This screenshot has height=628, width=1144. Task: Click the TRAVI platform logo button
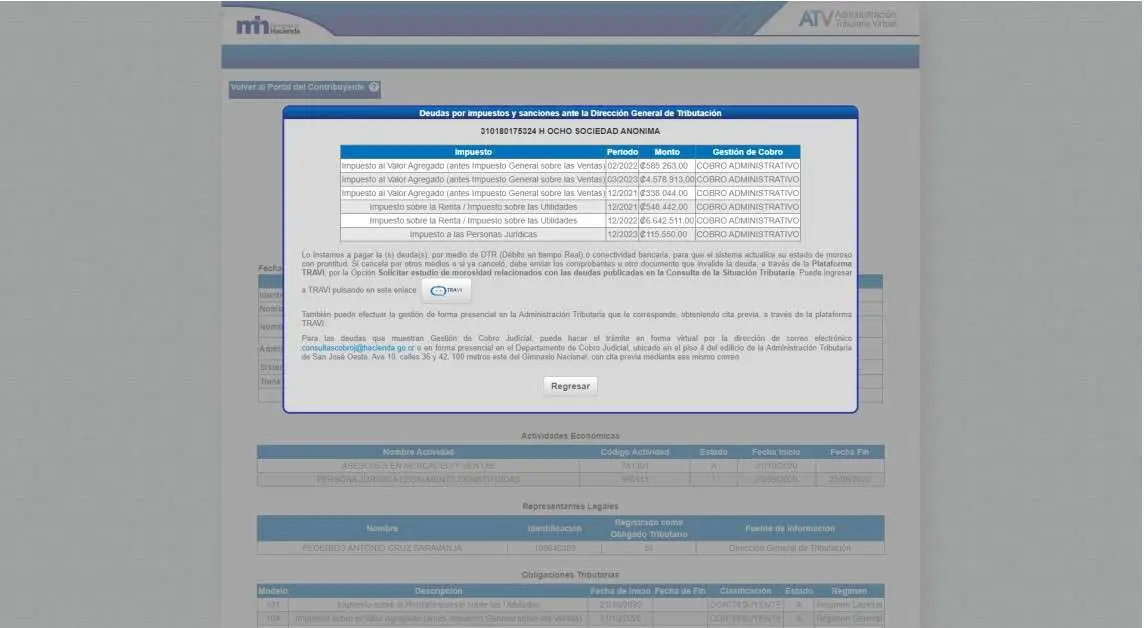pyautogui.click(x=446, y=290)
